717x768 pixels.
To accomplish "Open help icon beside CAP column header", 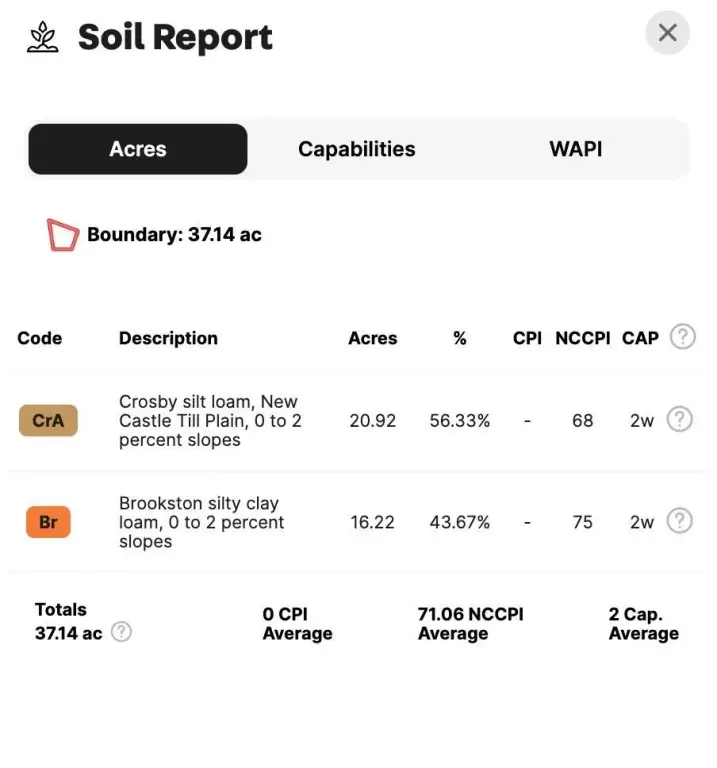I will 682,337.
